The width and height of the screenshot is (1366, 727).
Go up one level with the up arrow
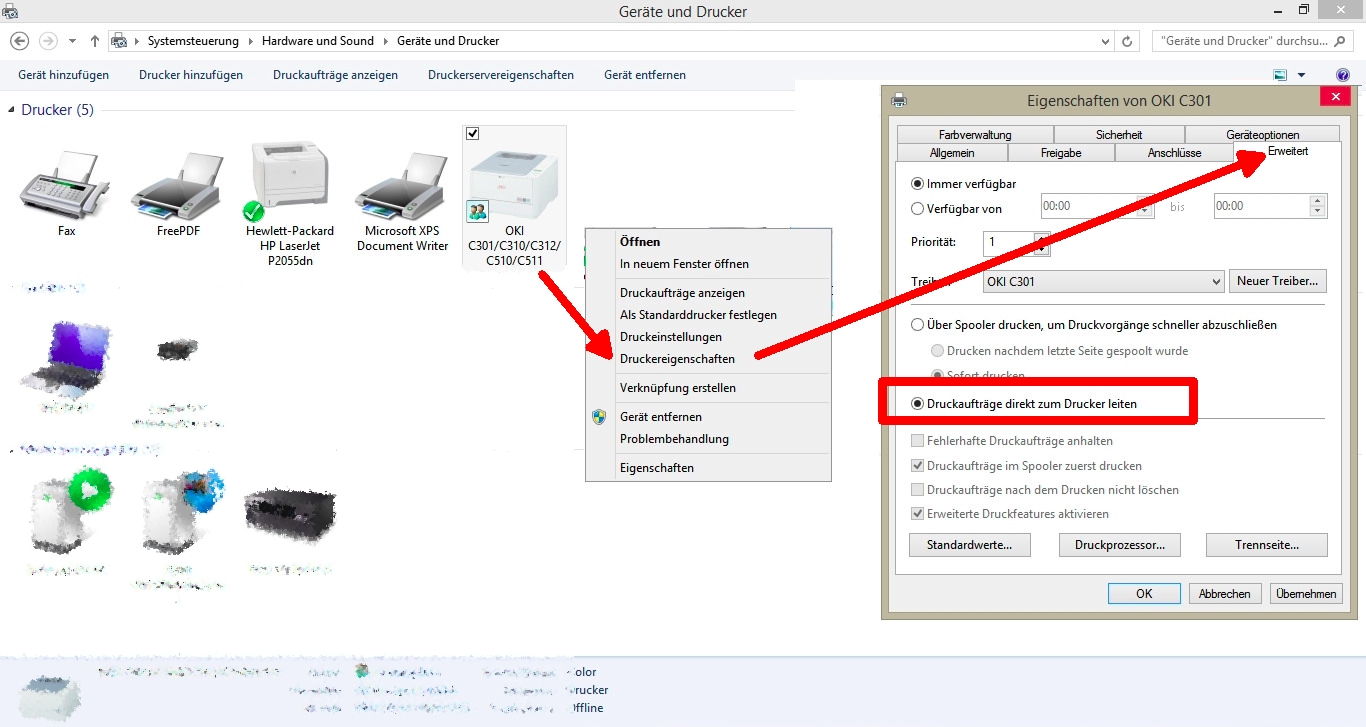coord(95,41)
